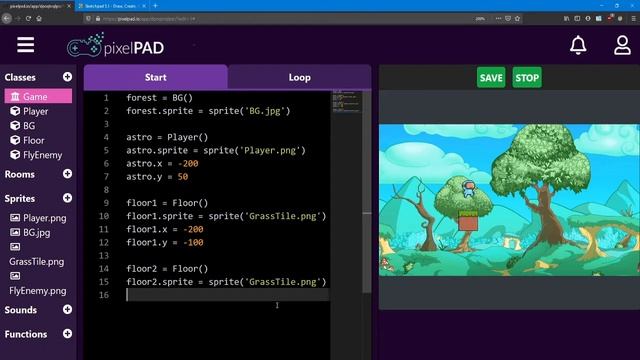The image size is (640, 360).
Task: Click the 'floor2 = Floor()' line
Action: coord(167,269)
